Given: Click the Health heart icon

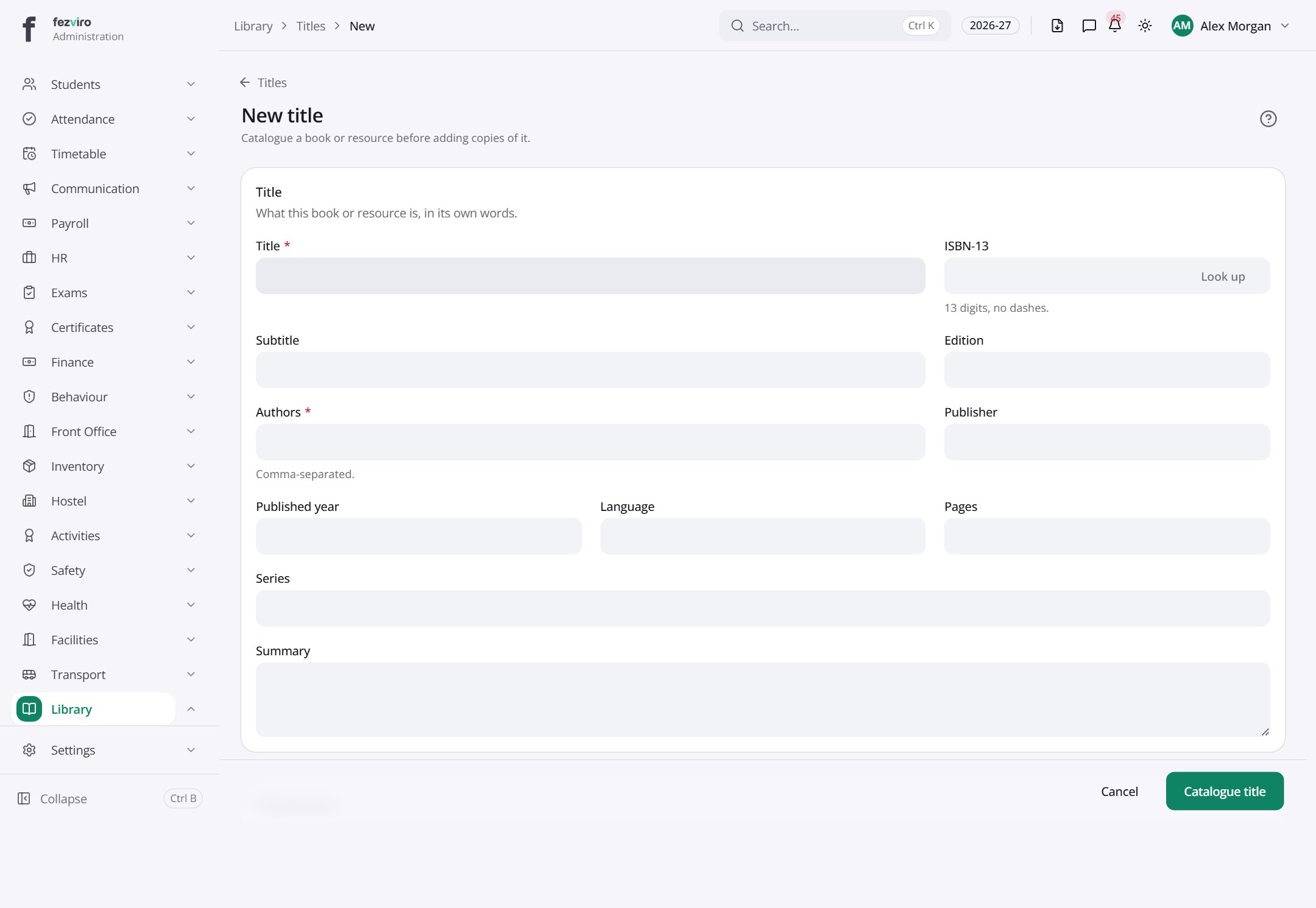Looking at the screenshot, I should pyautogui.click(x=29, y=605).
